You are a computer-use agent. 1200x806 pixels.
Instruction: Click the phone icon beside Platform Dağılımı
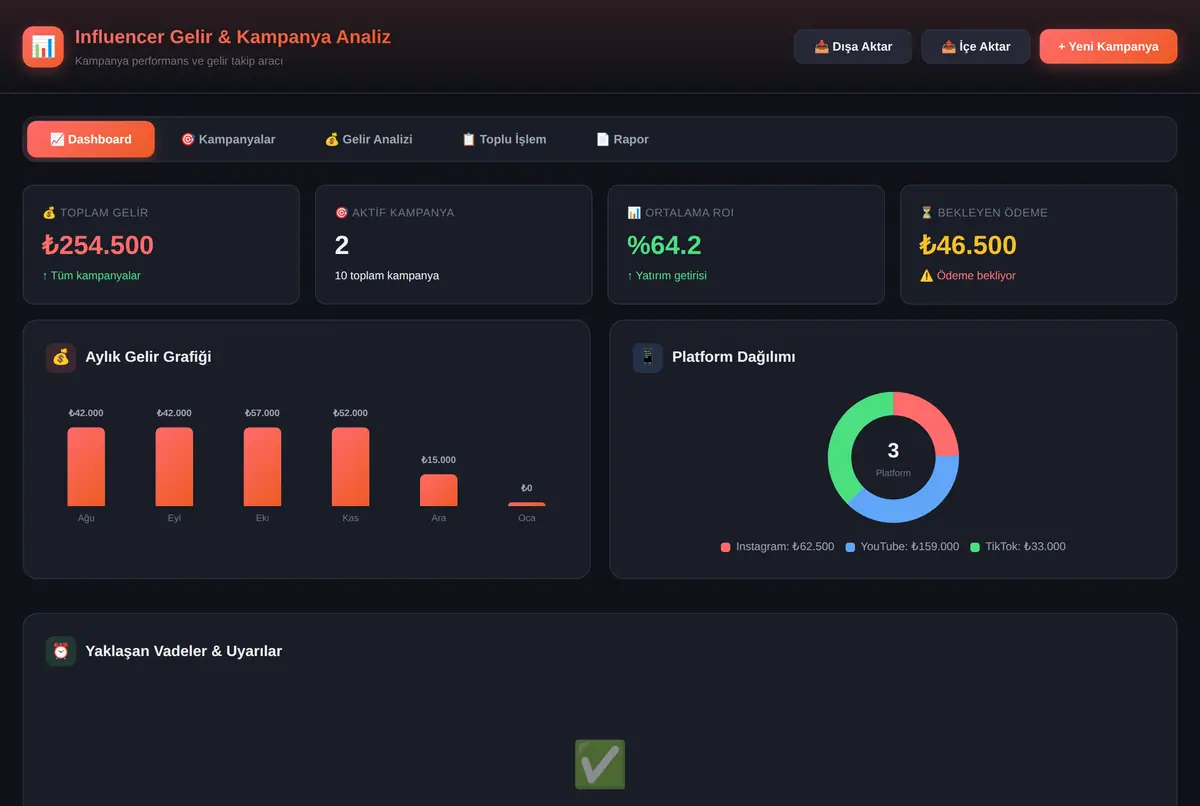coord(648,357)
